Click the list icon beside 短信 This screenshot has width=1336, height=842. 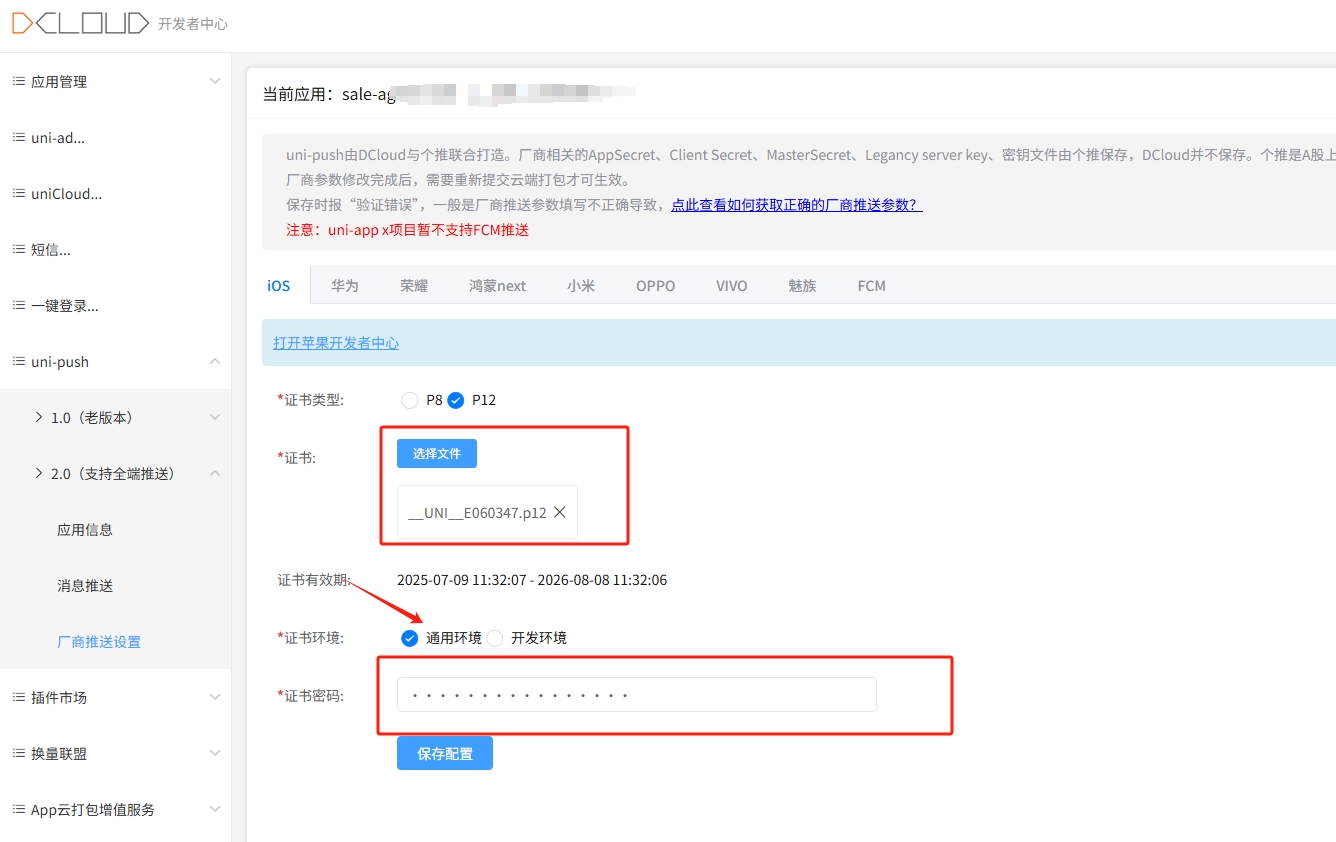(x=18, y=249)
